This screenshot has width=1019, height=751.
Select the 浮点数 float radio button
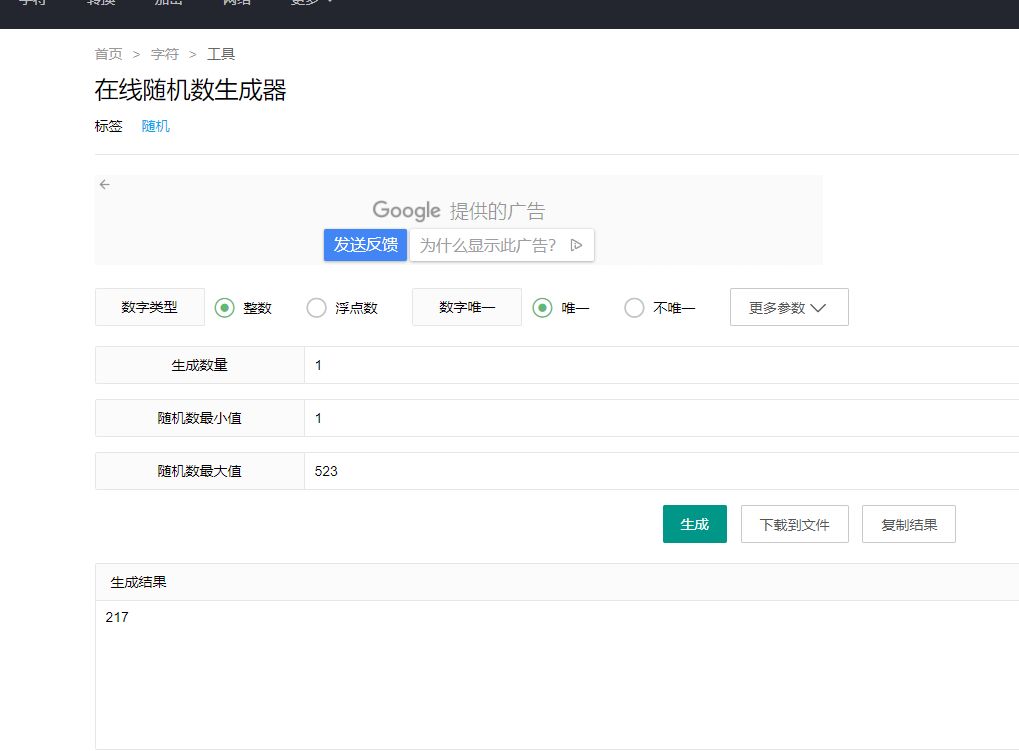tap(316, 308)
